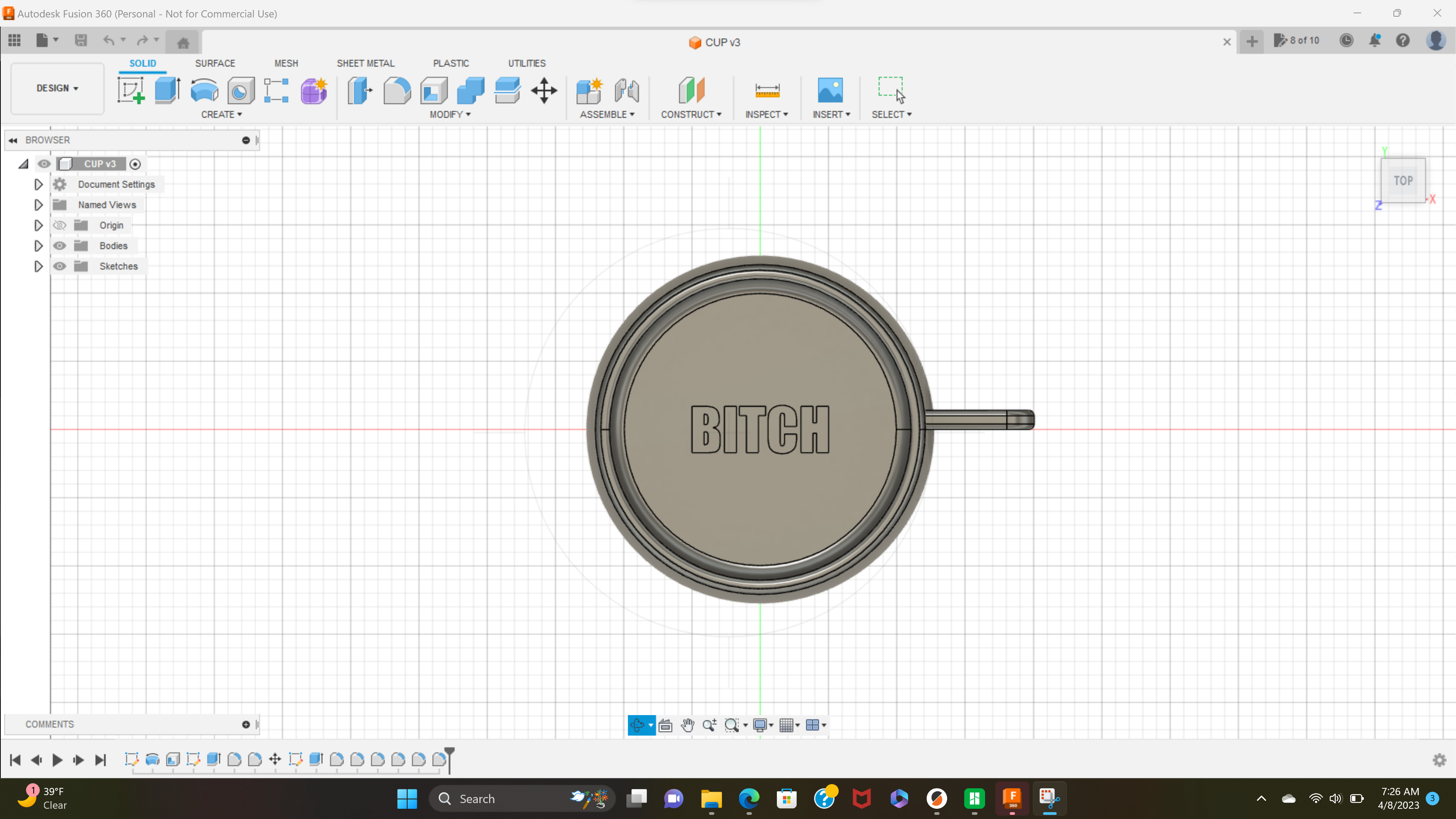This screenshot has width=1456, height=819.
Task: Open timeline settings gear
Action: pos(1440,760)
